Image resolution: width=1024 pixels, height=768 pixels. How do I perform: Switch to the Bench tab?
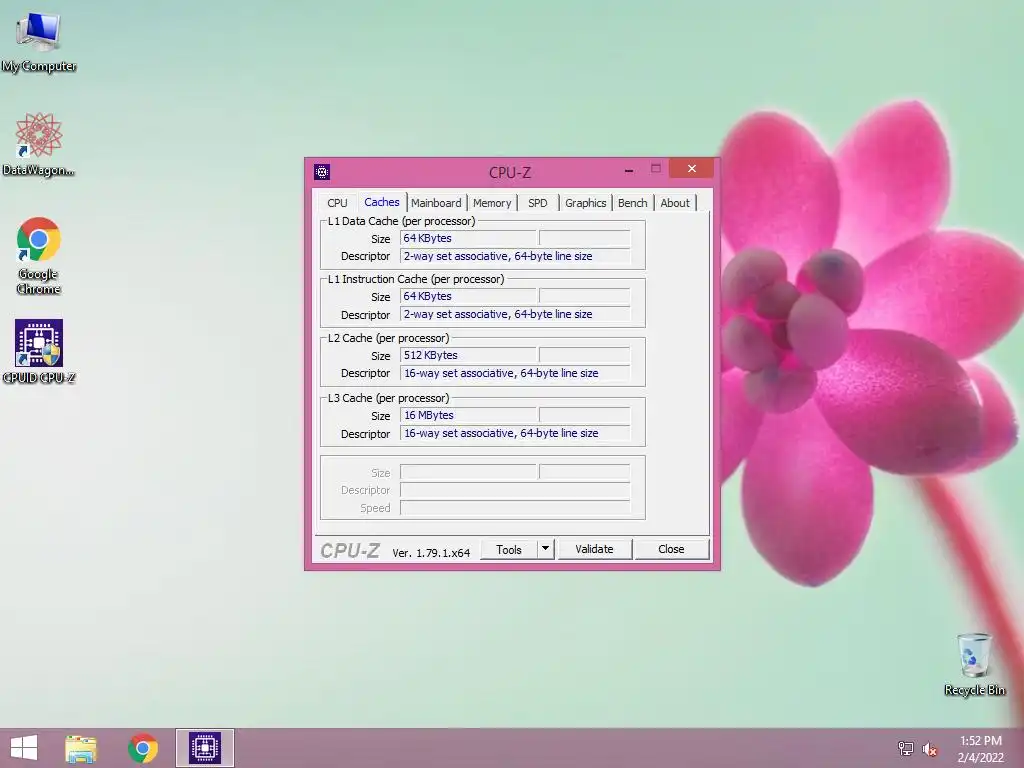pyautogui.click(x=632, y=203)
